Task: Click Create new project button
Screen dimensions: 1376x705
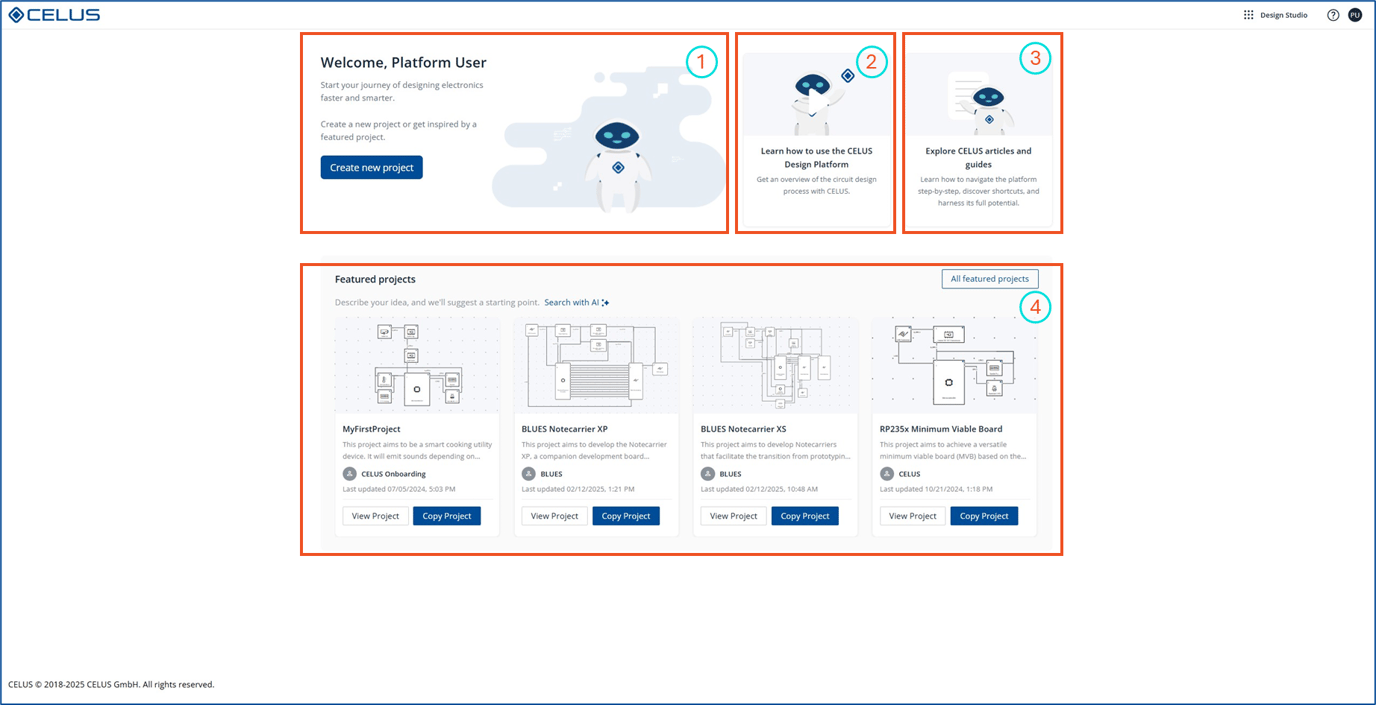Action: (x=371, y=167)
